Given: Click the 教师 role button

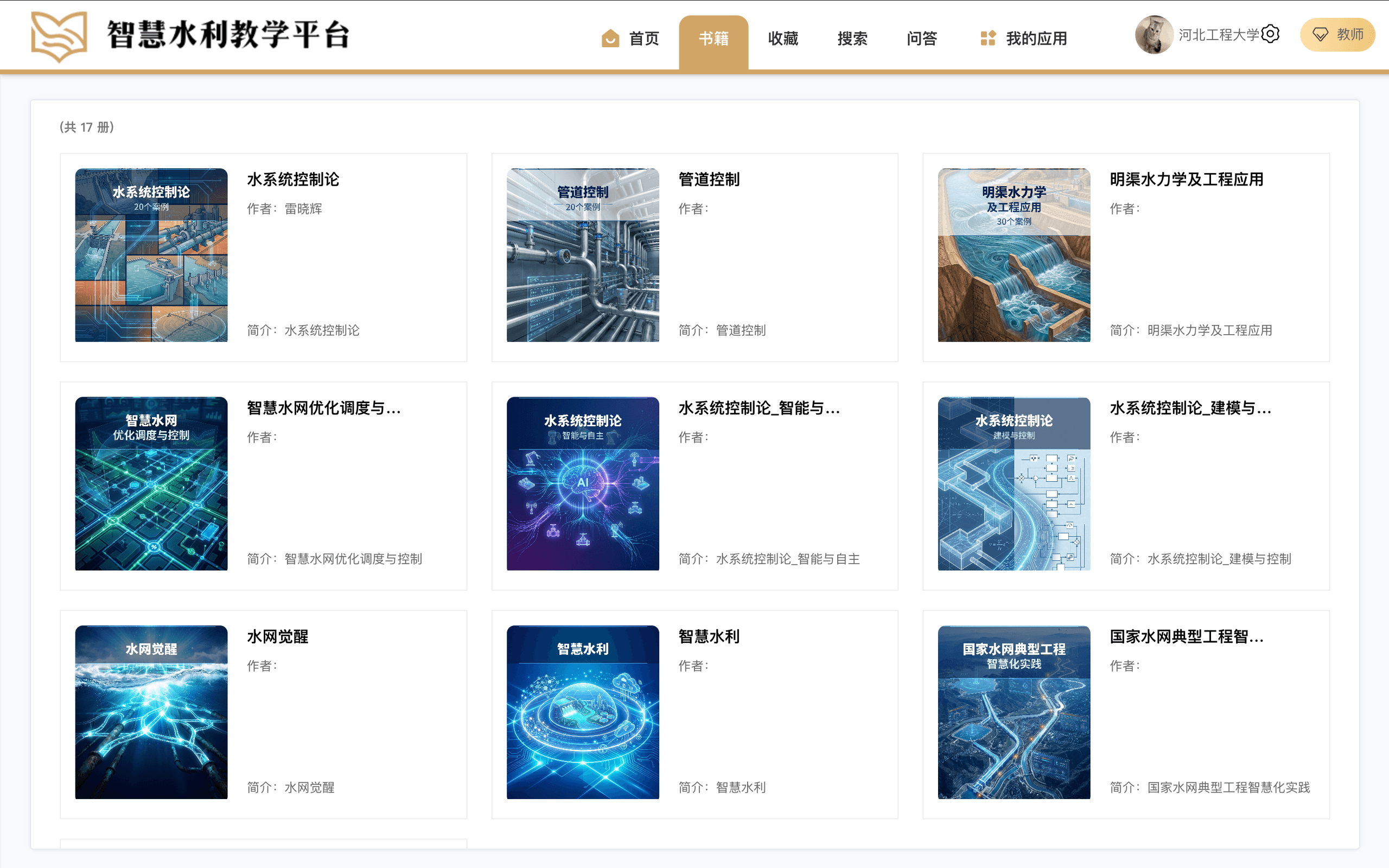Looking at the screenshot, I should tap(1337, 34).
